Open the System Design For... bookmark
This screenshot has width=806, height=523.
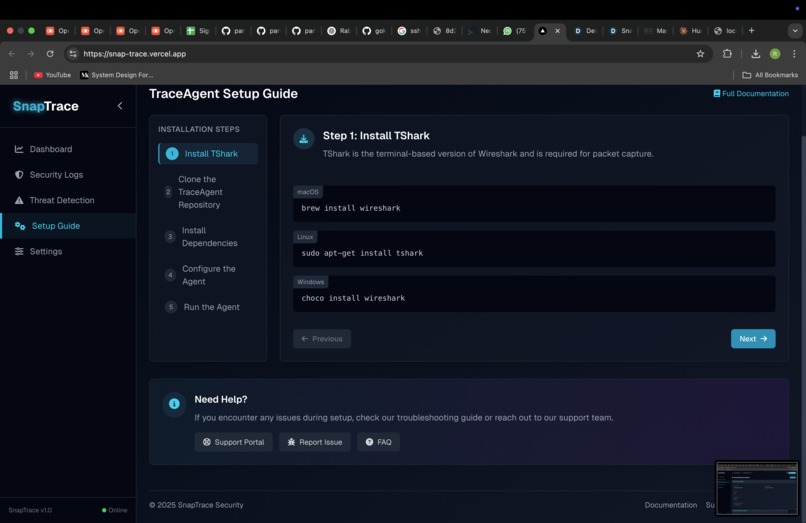click(x=117, y=75)
